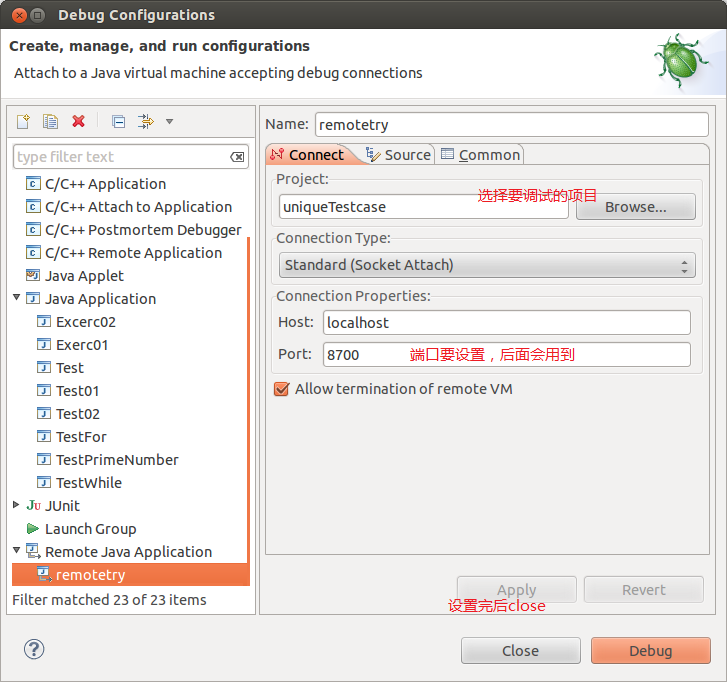Select the Excerc02 launch configuration
This screenshot has height=682, width=727.
[x=86, y=322]
